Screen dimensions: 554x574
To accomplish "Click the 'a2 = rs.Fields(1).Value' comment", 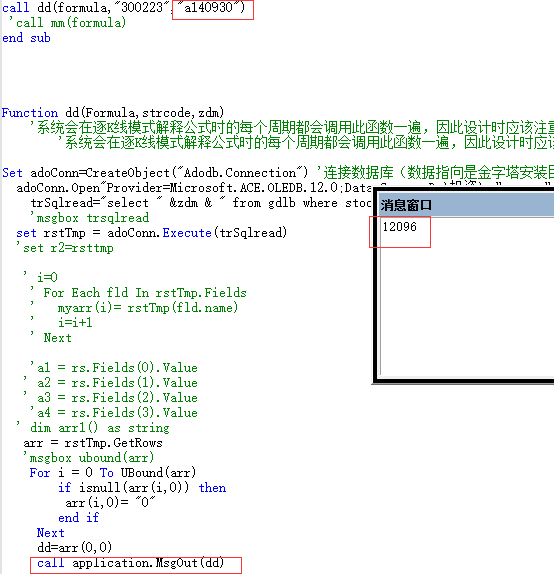I will pos(110,383).
